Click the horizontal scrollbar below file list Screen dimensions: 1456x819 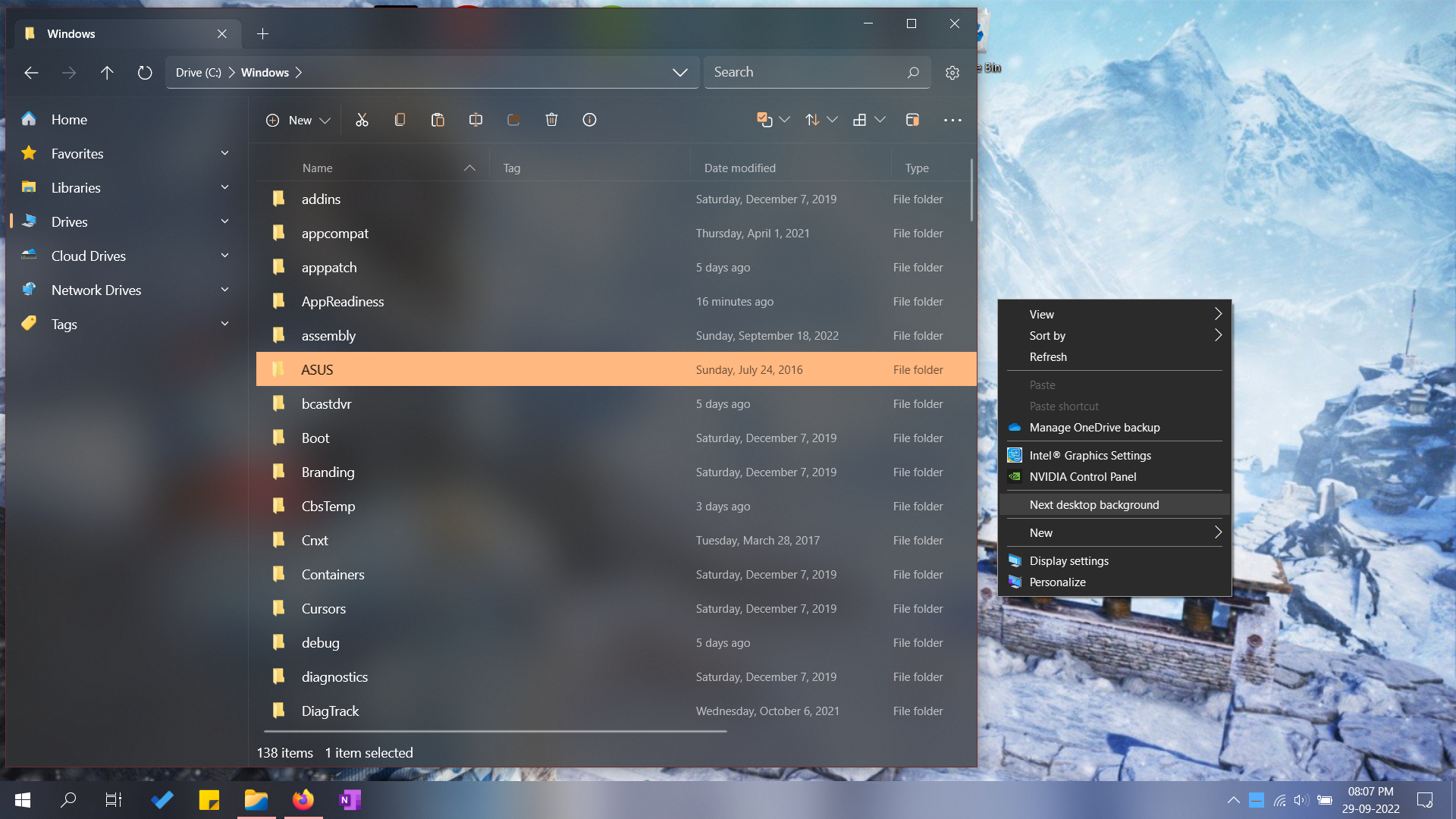[494, 732]
